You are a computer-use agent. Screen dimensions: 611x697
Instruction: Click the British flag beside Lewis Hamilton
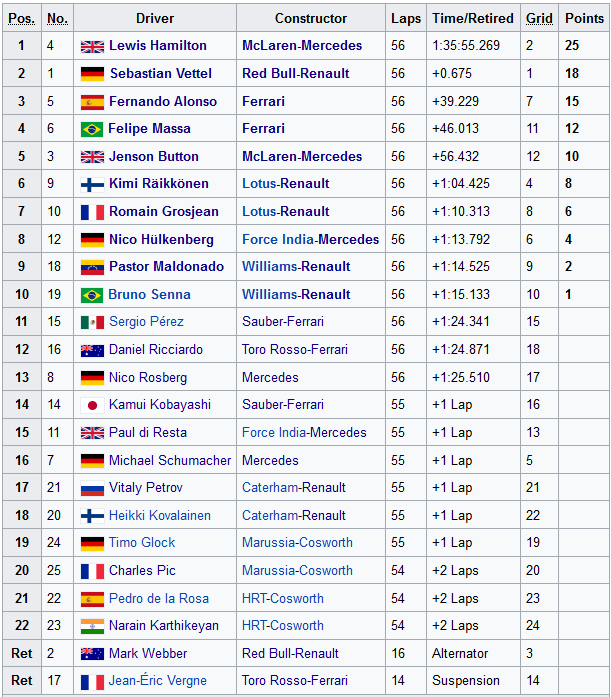pos(92,46)
